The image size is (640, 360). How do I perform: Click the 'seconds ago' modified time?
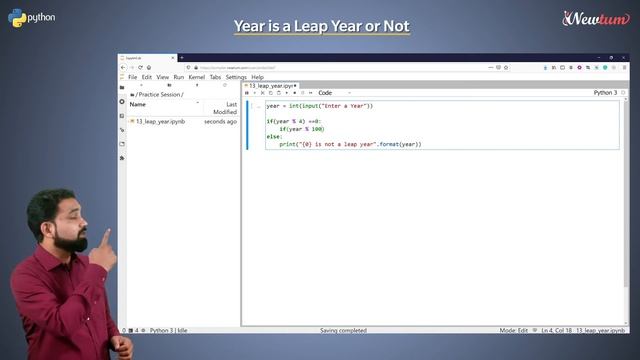(x=220, y=122)
